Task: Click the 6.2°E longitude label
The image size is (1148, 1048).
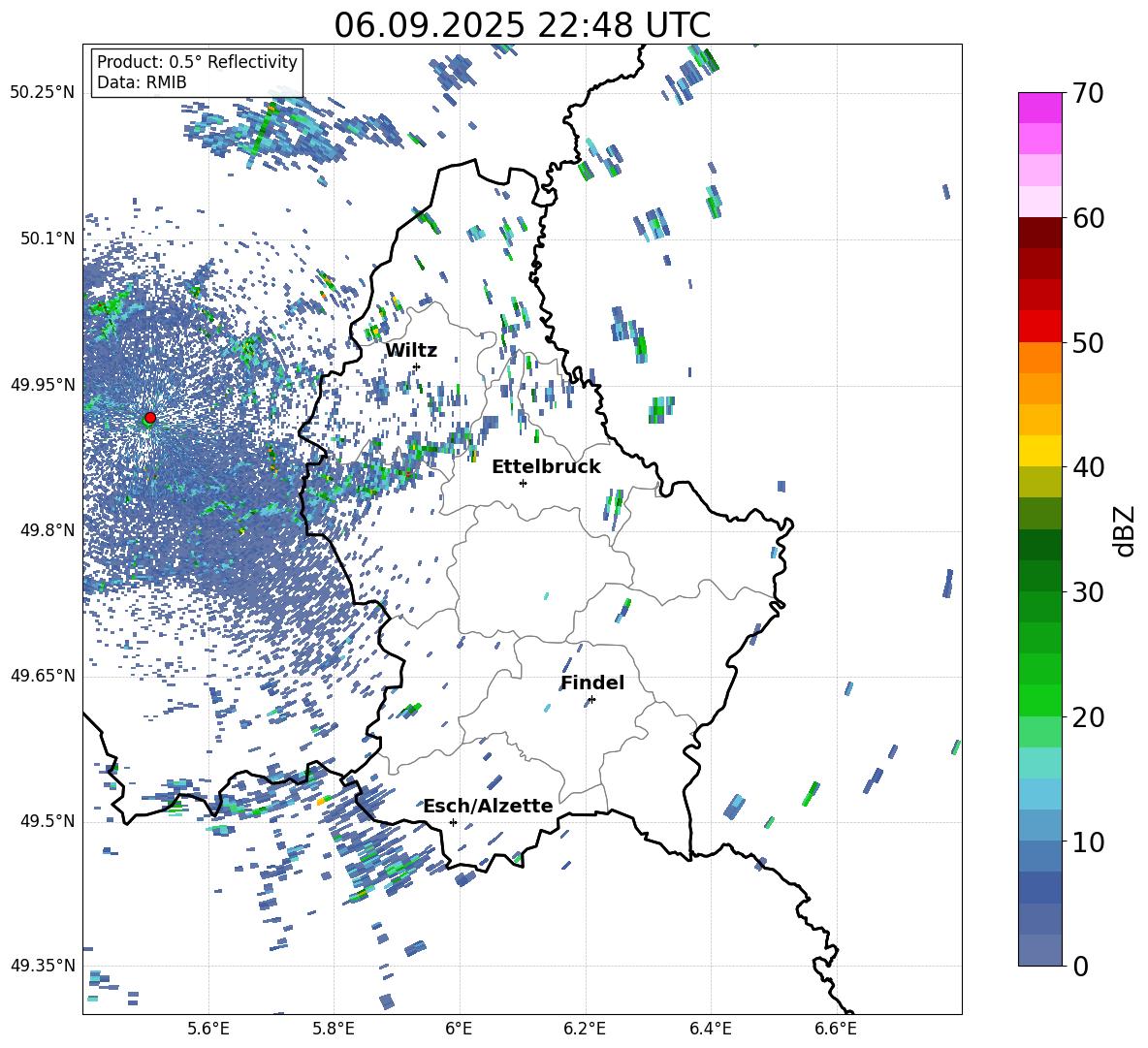Action: (x=585, y=1029)
